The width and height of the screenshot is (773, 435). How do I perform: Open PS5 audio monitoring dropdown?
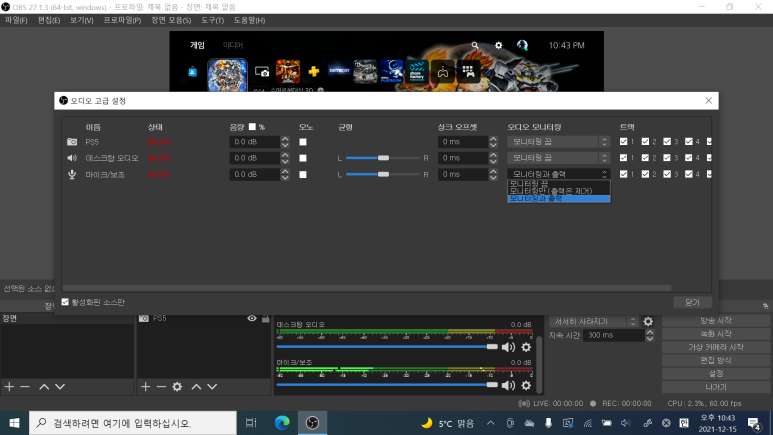(559, 142)
